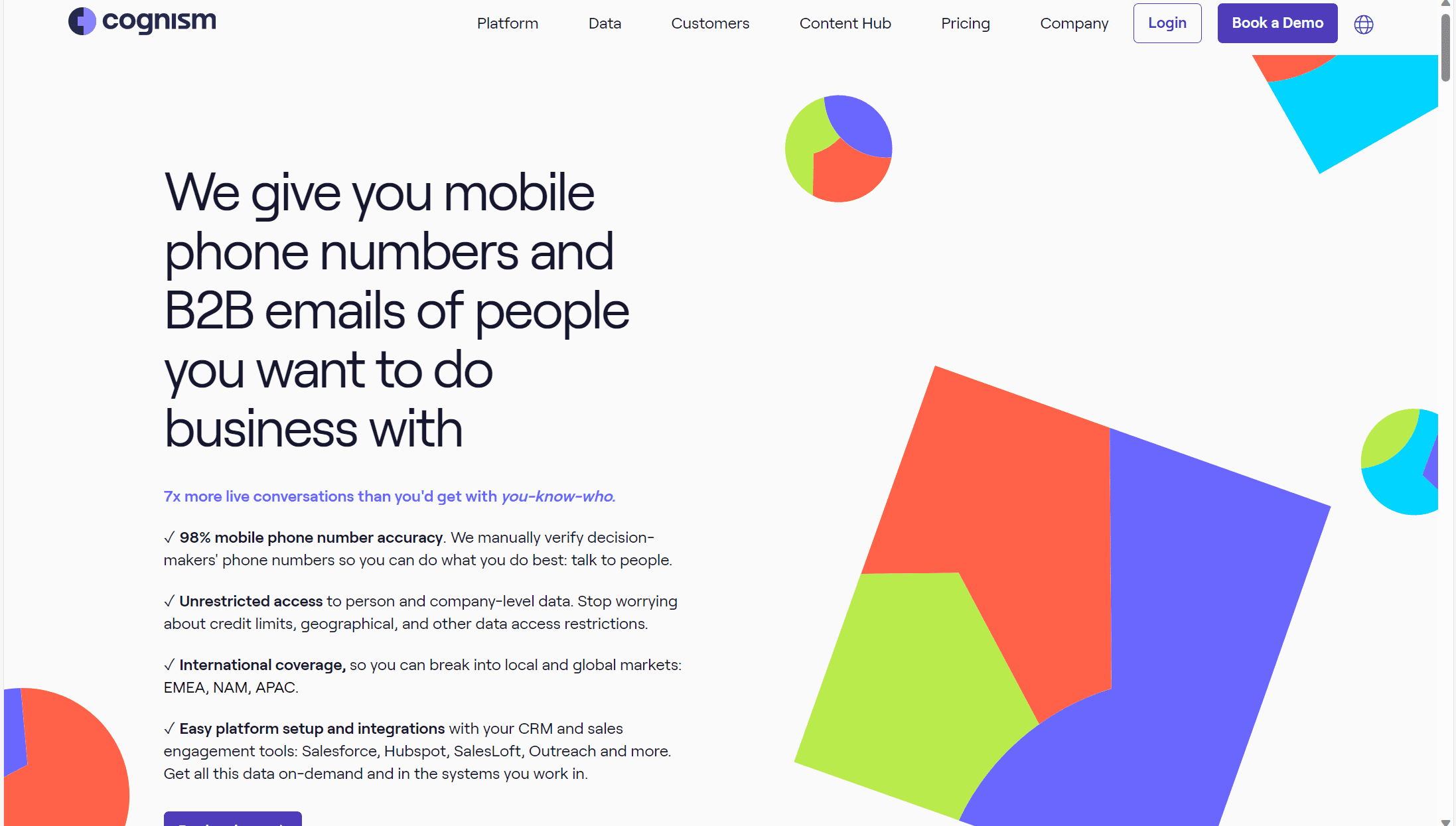
Task: Expand the Customers dropdown menu
Action: [x=710, y=23]
